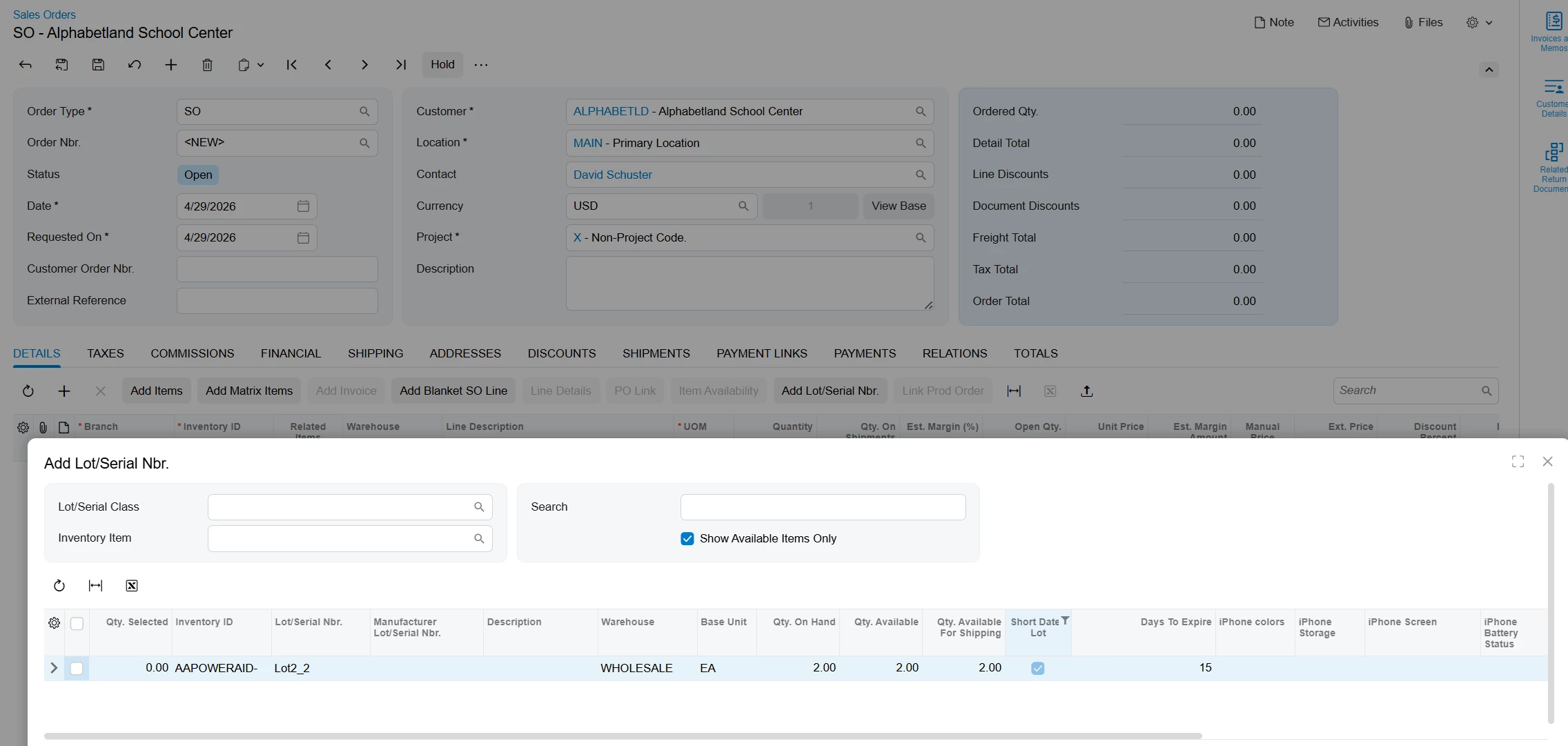Uncheck Show Available Items Only

coord(687,539)
